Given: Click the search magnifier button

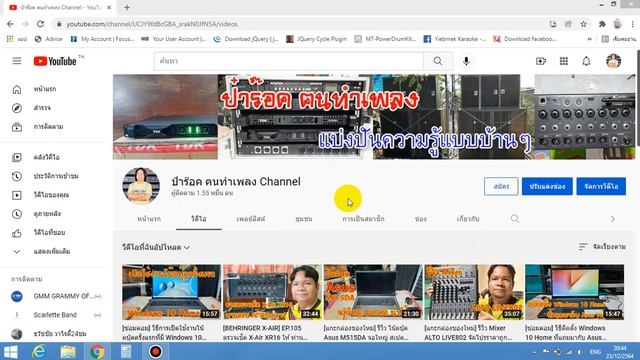Looking at the screenshot, I should pos(438,61).
